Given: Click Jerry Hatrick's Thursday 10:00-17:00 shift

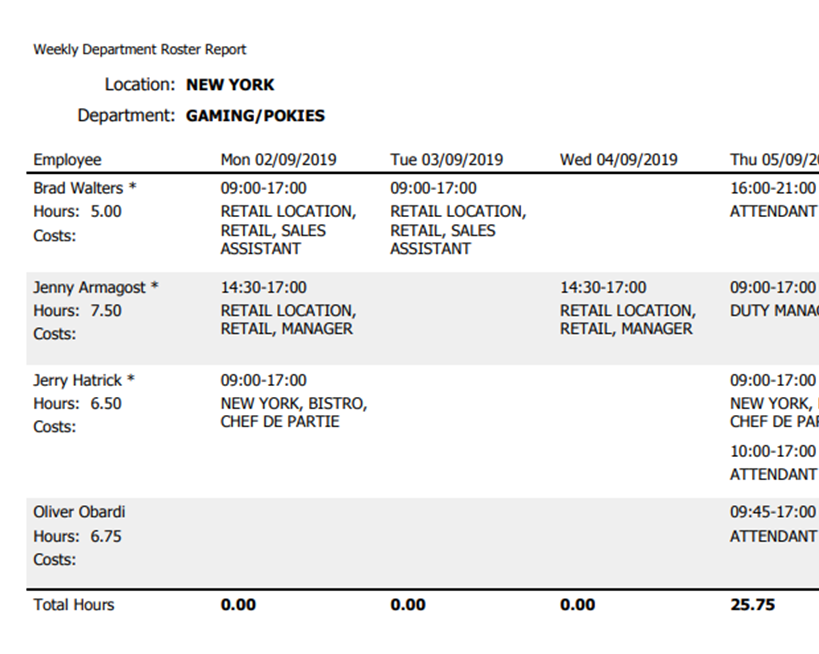Looking at the screenshot, I should click(772, 451).
